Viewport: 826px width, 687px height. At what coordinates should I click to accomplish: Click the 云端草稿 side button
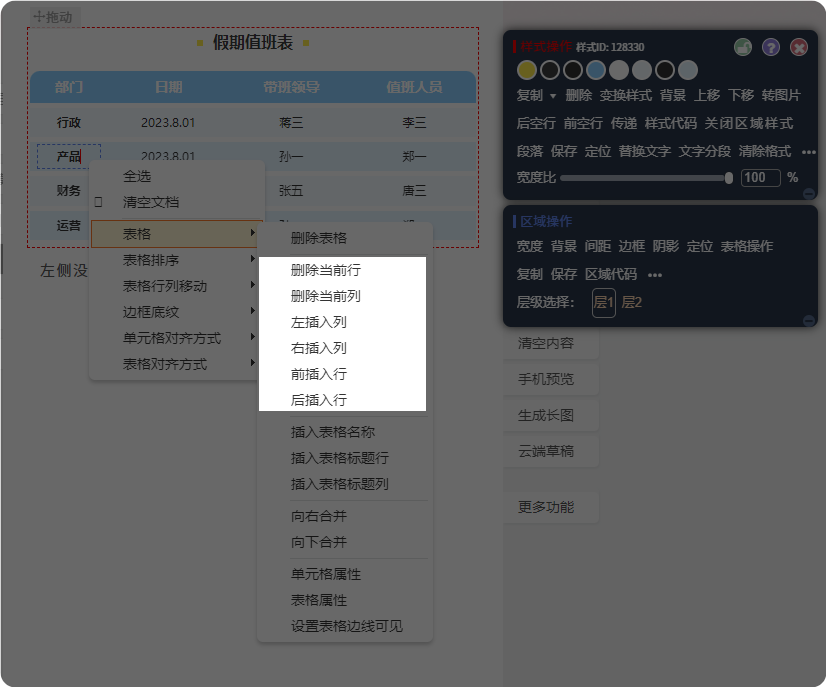[x=550, y=452]
